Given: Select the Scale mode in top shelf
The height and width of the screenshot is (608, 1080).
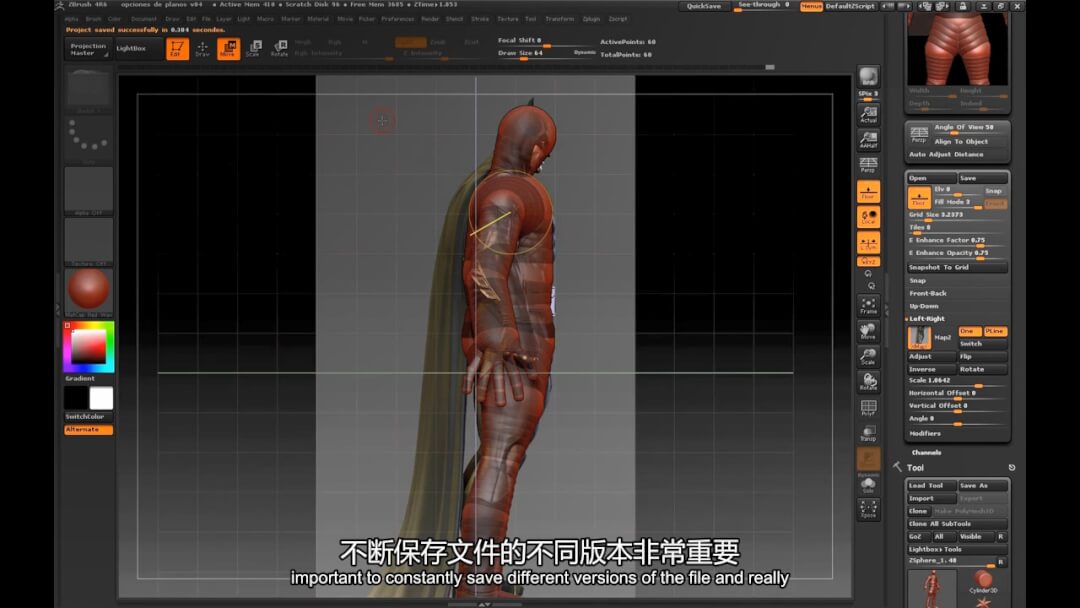Looking at the screenshot, I should click(x=253, y=48).
